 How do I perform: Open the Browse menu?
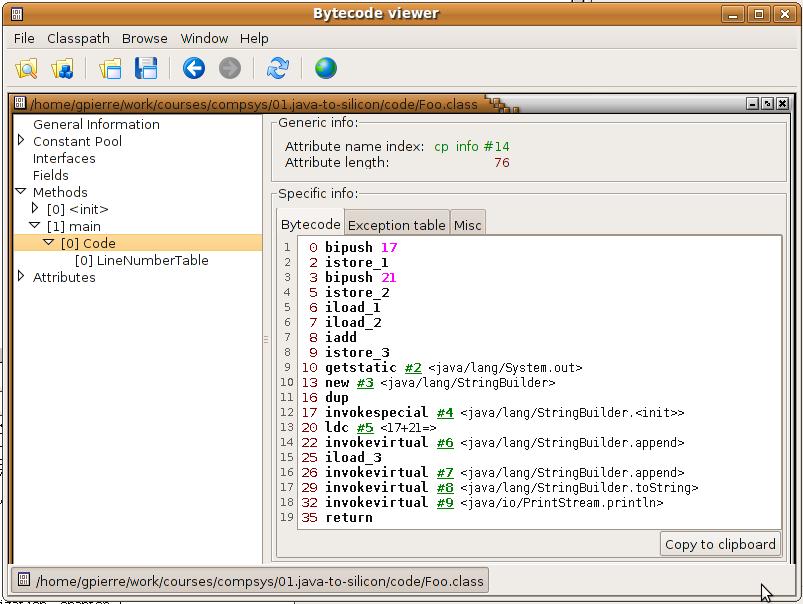pos(144,38)
